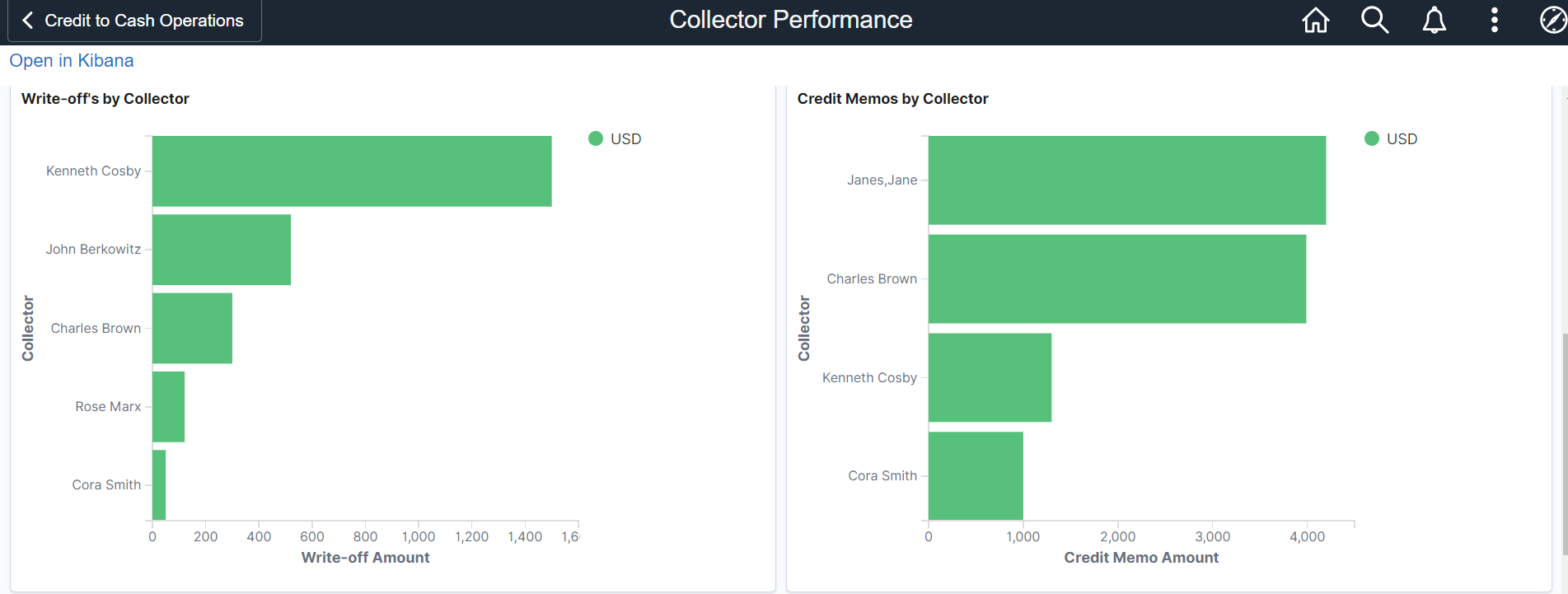The height and width of the screenshot is (594, 1568).
Task: Toggle USD legend in Credit Memos chart
Action: pos(1391,139)
